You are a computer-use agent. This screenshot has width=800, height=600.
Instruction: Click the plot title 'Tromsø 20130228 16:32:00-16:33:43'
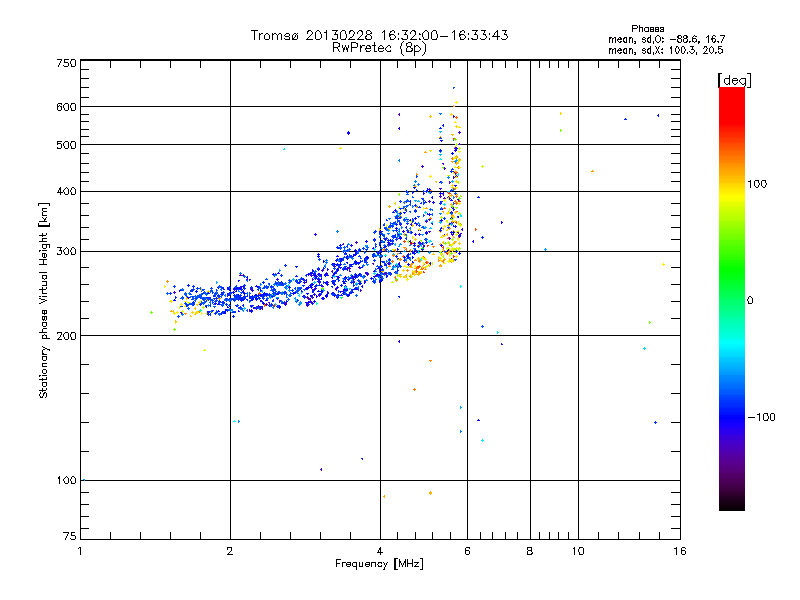pyautogui.click(x=379, y=35)
